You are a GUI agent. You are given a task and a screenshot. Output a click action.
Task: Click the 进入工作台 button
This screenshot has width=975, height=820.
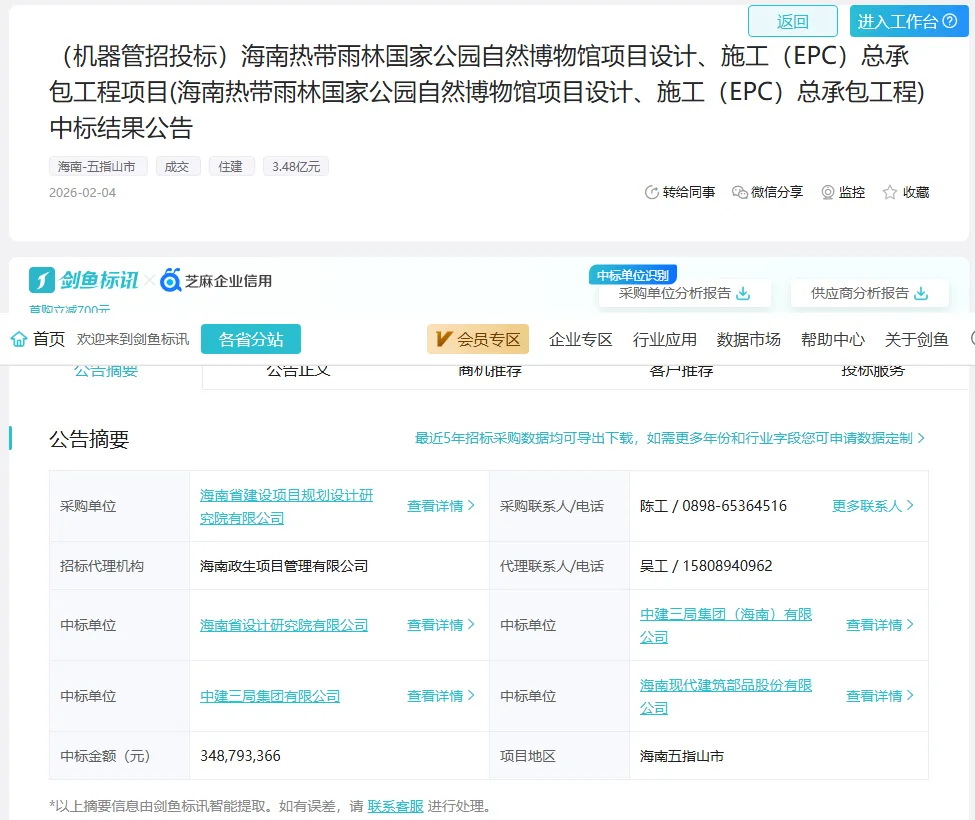point(907,21)
